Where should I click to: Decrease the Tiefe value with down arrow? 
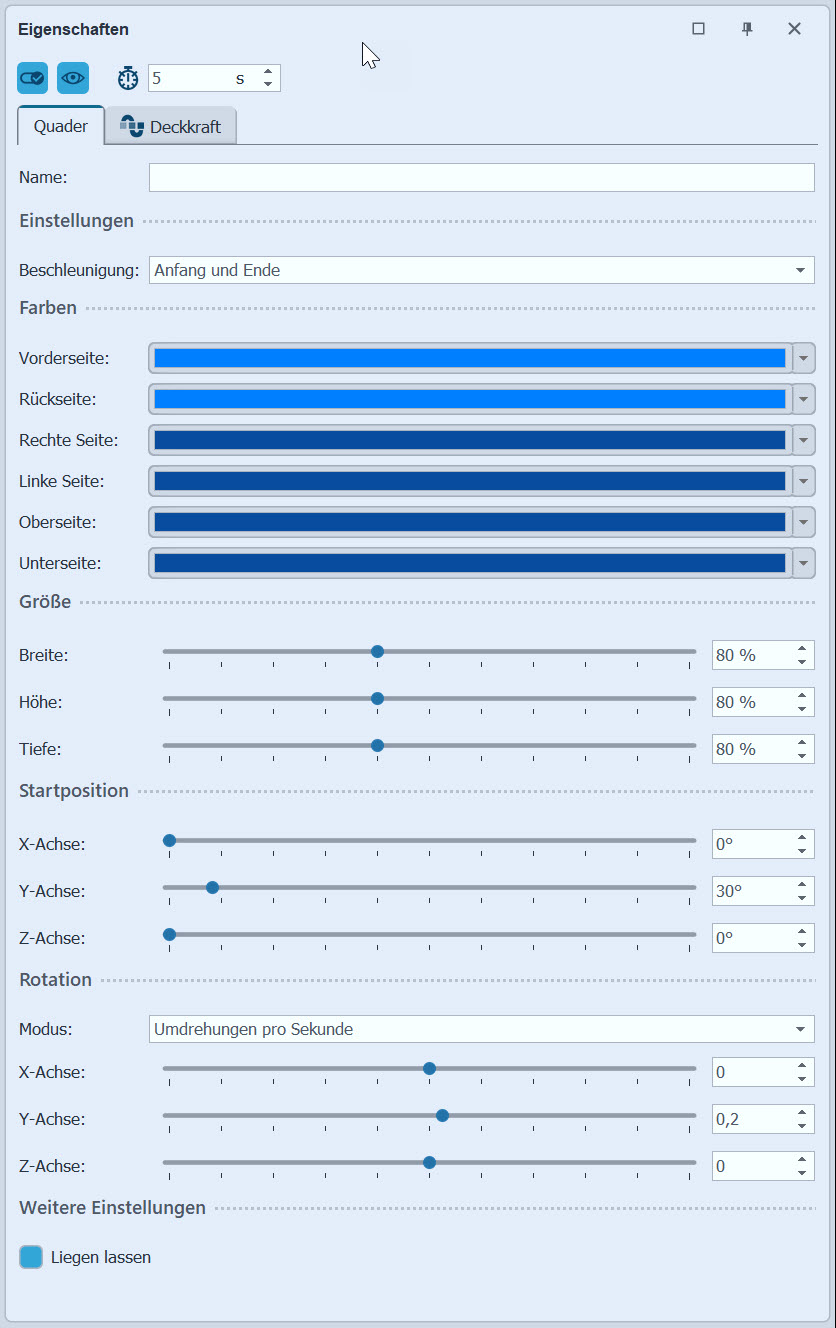[x=802, y=756]
